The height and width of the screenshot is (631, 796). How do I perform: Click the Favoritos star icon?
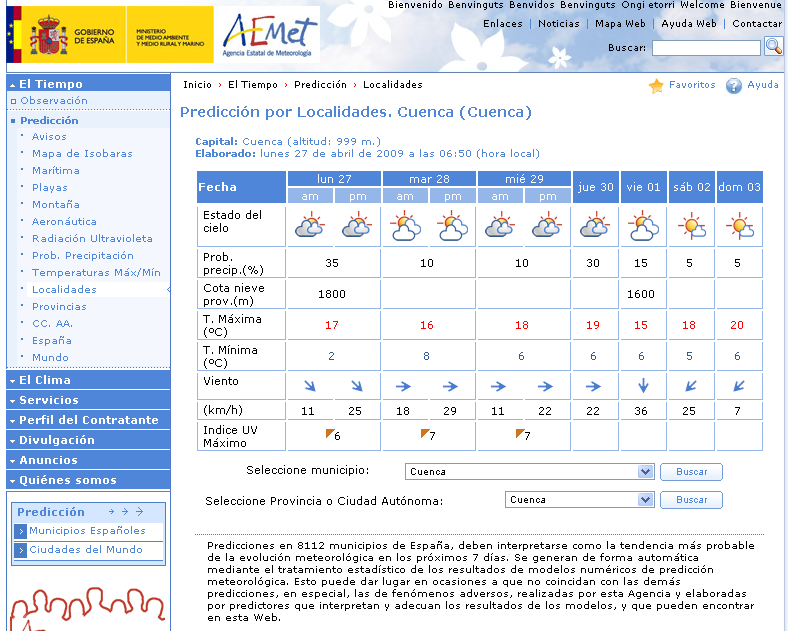(x=656, y=86)
